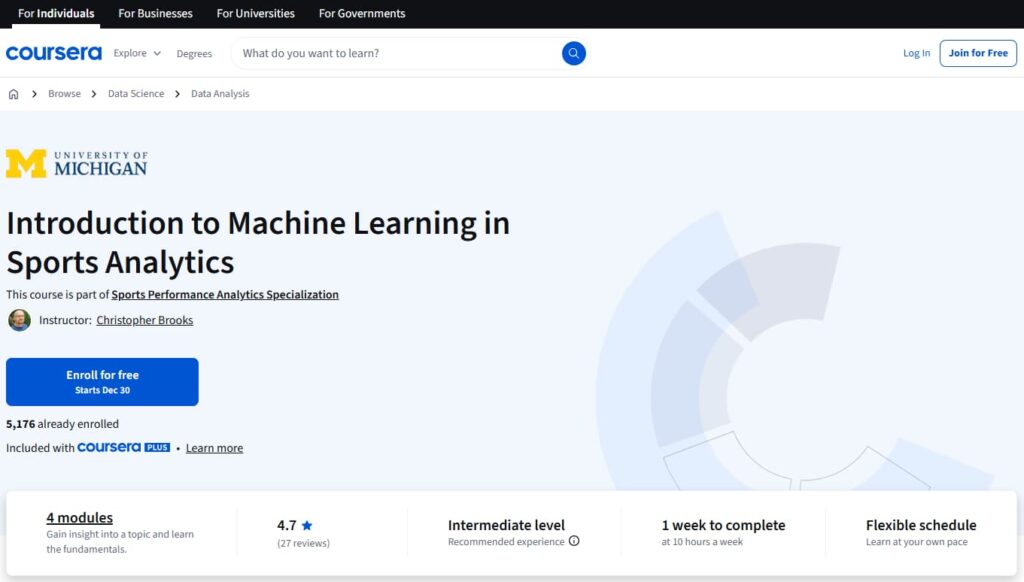Image resolution: width=1024 pixels, height=582 pixels.
Task: Click Enroll for free button
Action: [102, 381]
